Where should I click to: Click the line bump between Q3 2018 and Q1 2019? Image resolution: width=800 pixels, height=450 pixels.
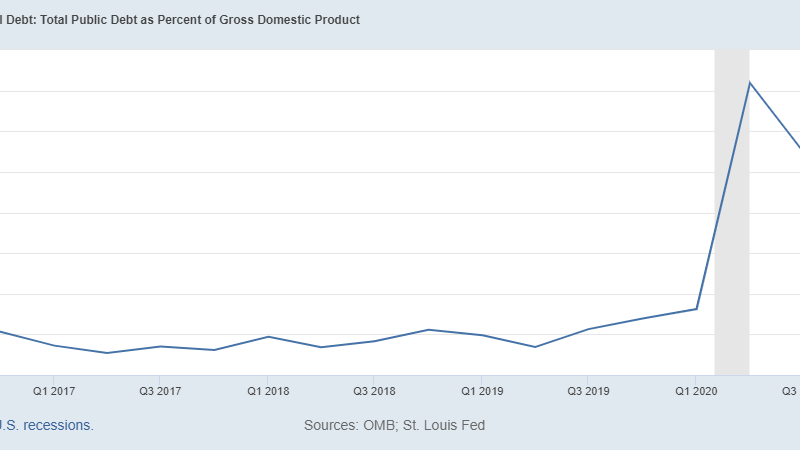(x=428, y=329)
